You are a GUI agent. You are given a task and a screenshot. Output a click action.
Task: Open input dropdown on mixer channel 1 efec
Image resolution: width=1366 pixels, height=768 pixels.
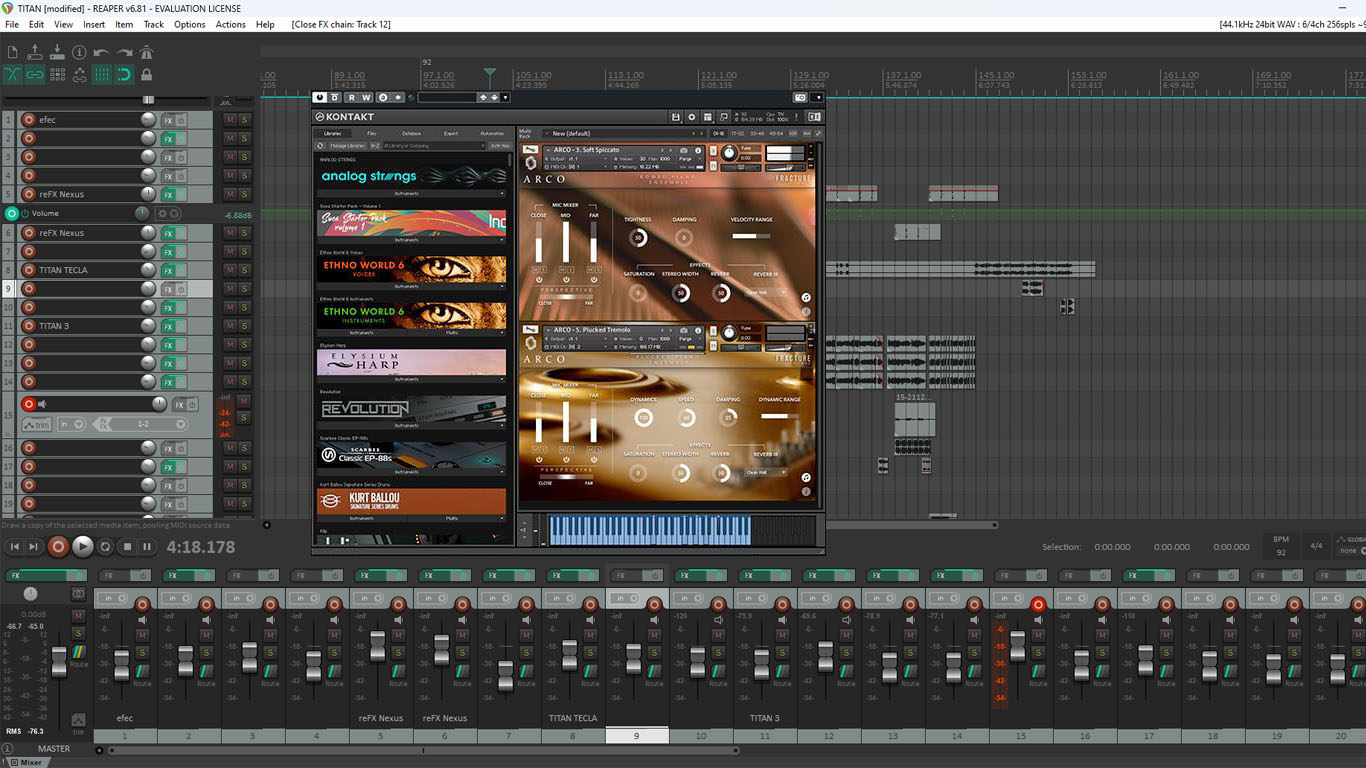tap(113, 598)
